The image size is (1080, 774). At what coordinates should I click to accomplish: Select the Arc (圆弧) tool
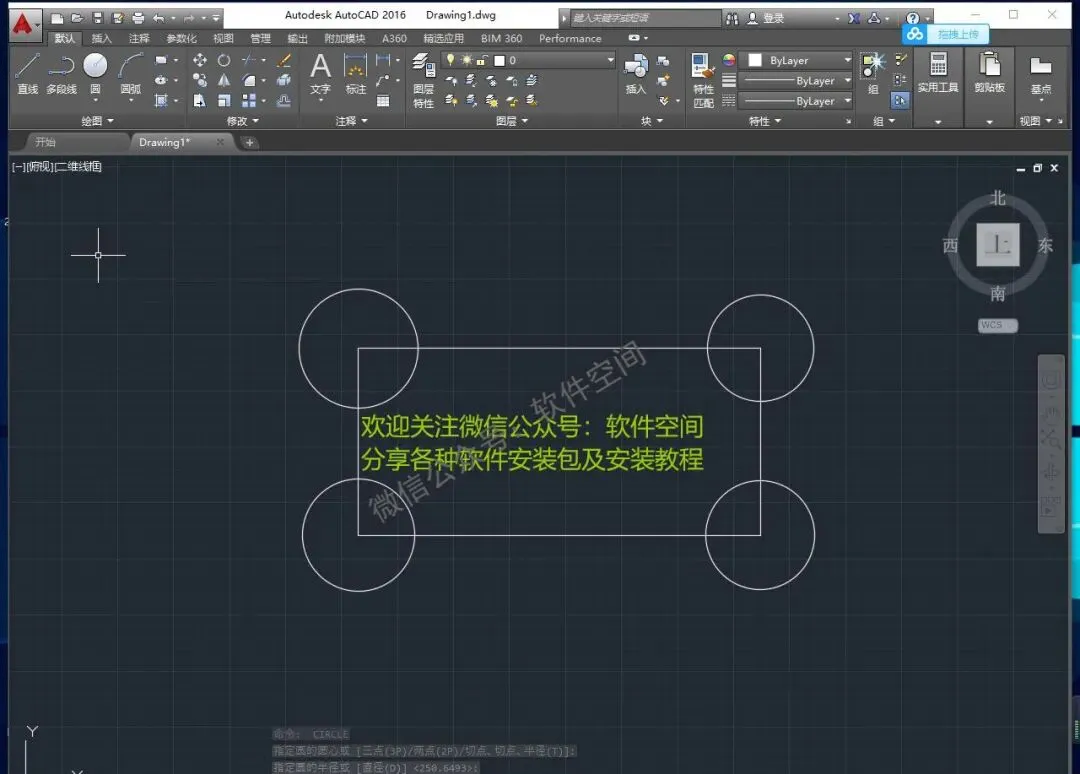click(130, 73)
